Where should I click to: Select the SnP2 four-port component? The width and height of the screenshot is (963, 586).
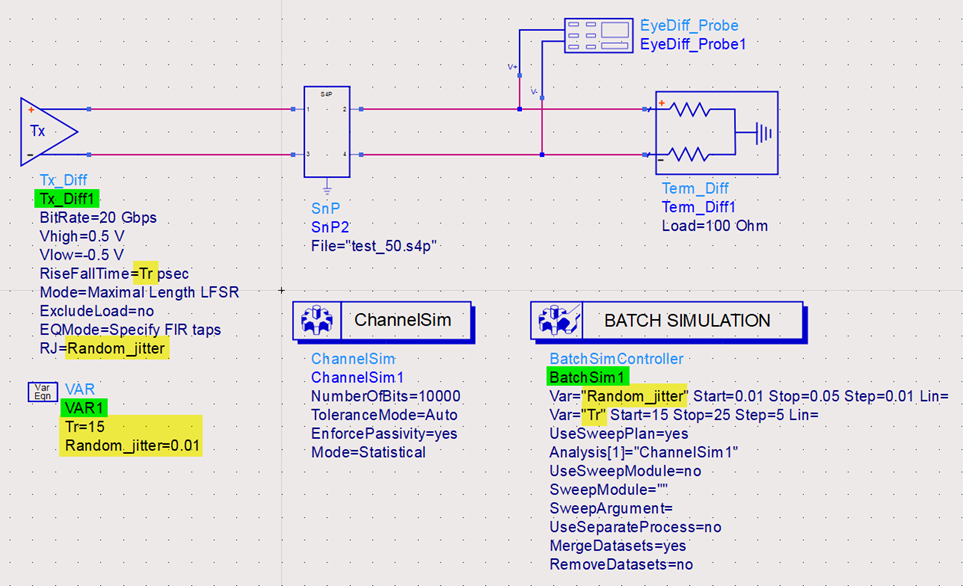pyautogui.click(x=325, y=132)
